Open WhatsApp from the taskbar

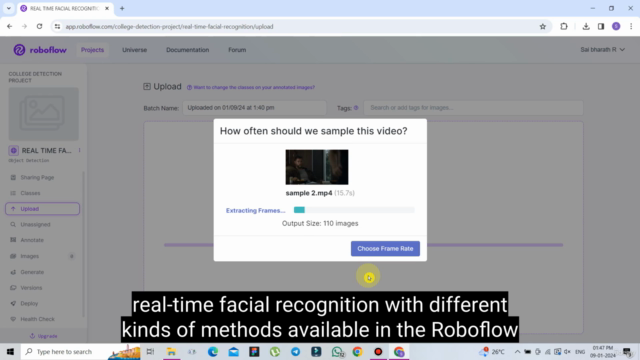click(x=337, y=351)
